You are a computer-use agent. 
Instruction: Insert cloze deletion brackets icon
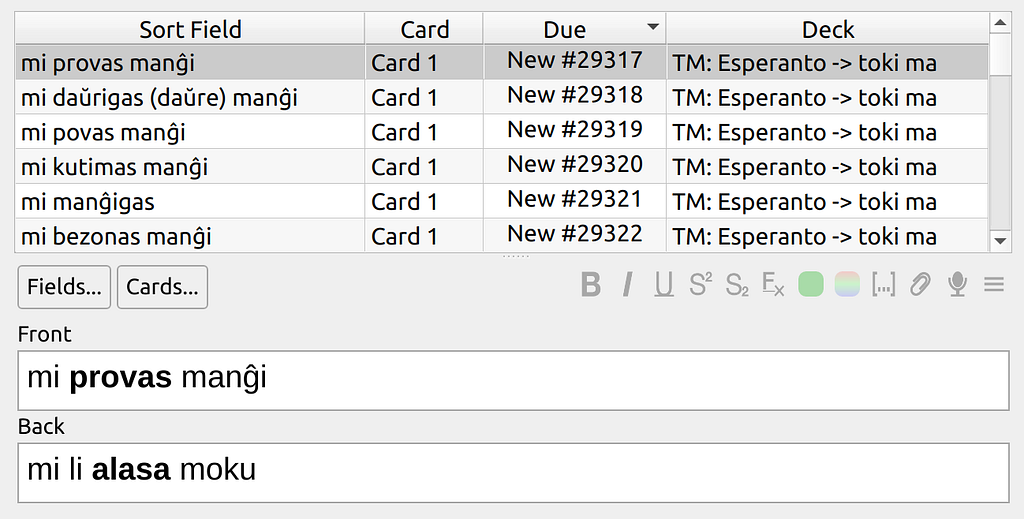coord(883,285)
